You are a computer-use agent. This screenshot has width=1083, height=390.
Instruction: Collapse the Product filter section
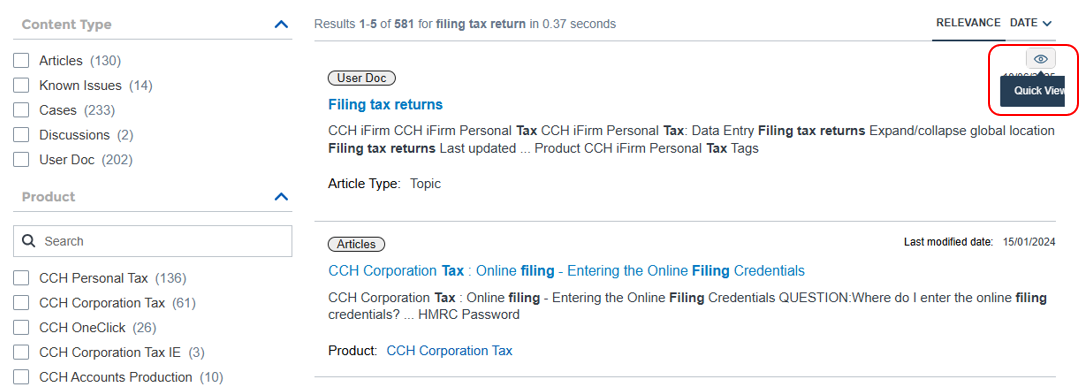(x=280, y=197)
